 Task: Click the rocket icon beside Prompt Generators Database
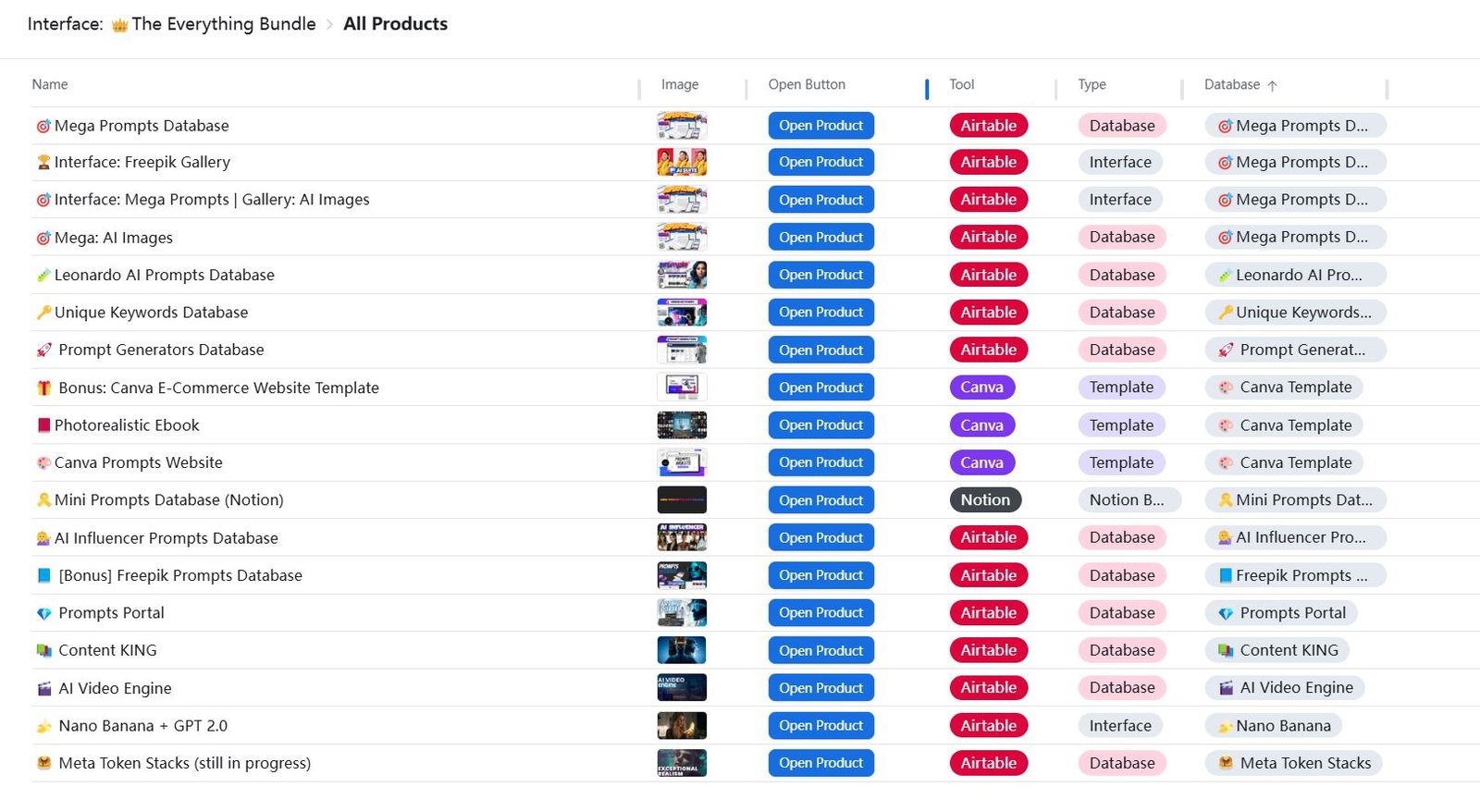pos(43,350)
